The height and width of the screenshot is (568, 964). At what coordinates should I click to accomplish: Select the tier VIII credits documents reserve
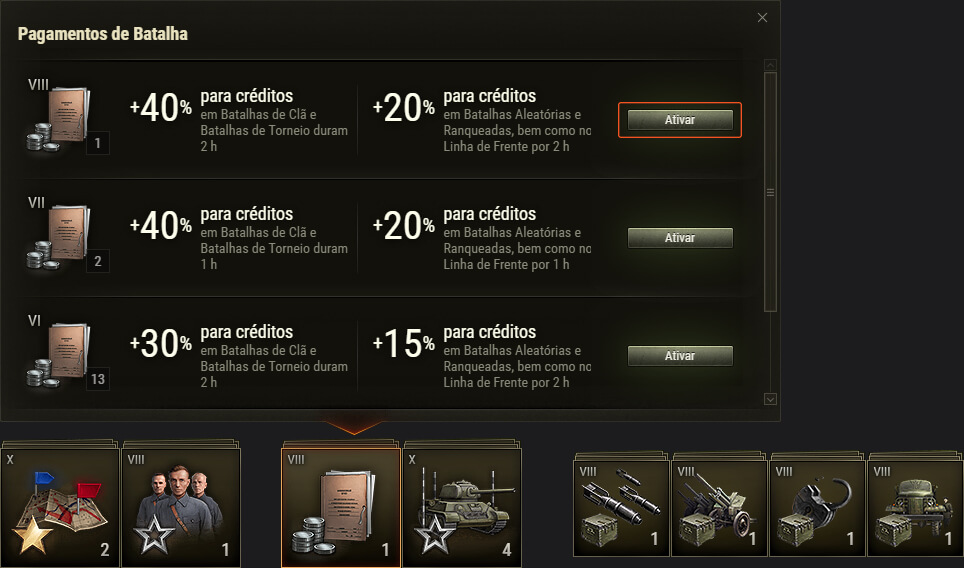tap(341, 508)
